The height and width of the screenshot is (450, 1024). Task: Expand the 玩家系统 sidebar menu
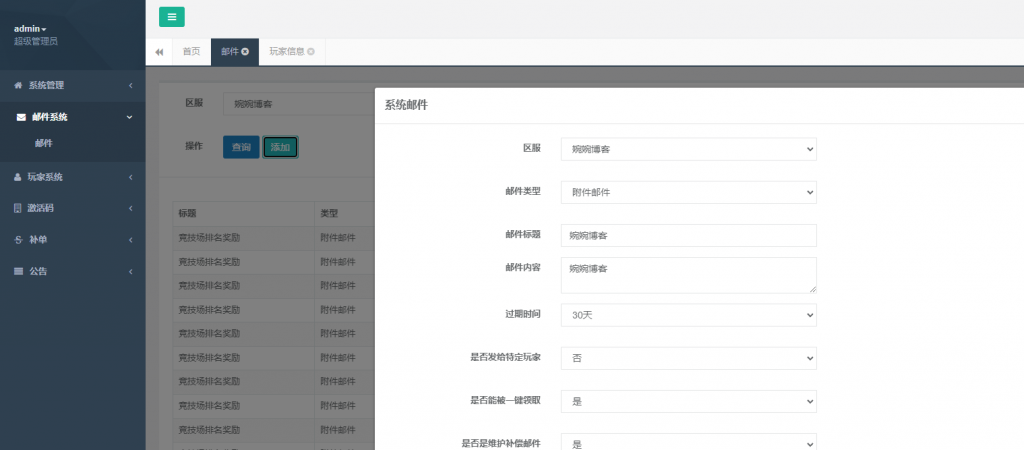(x=72, y=177)
